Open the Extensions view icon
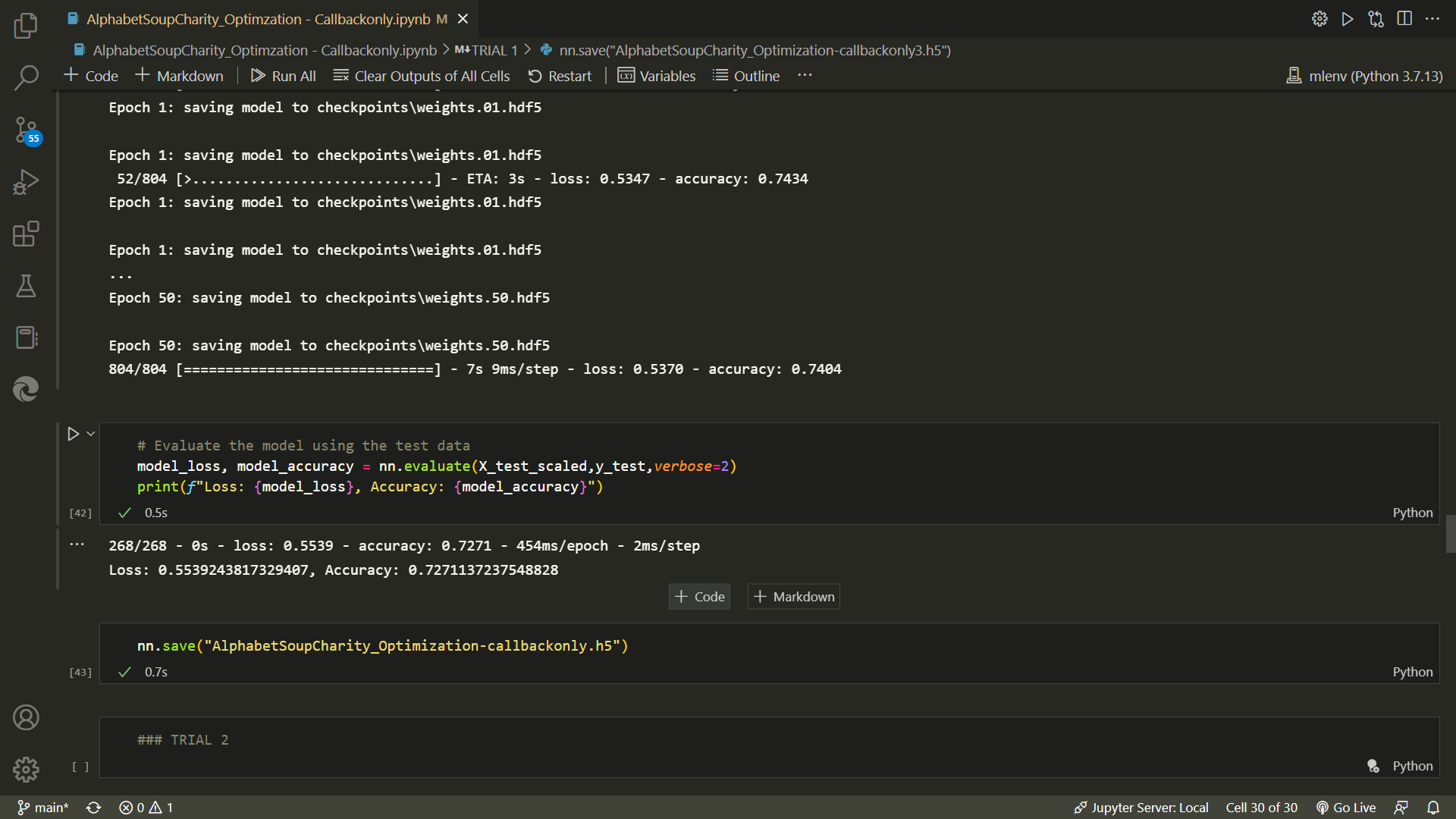Screen dimensions: 1456x819 click(26, 234)
